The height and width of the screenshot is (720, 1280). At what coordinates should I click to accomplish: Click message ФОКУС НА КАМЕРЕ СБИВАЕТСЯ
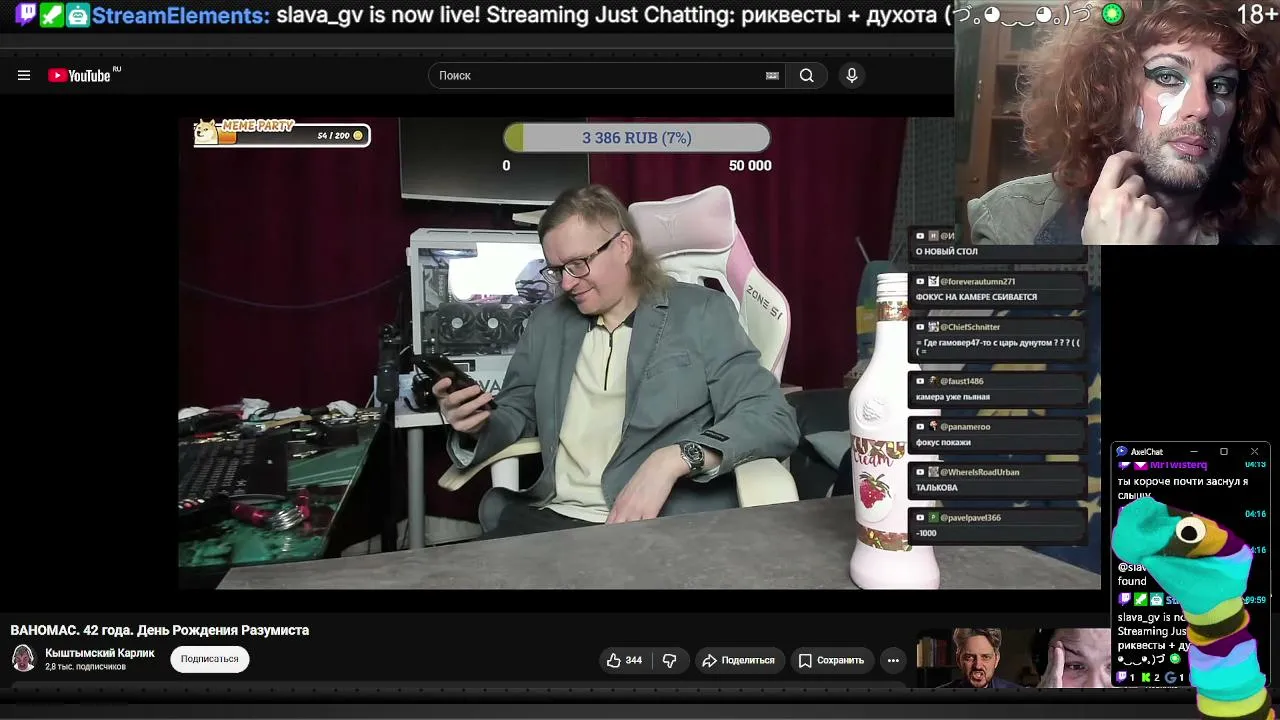(976, 297)
